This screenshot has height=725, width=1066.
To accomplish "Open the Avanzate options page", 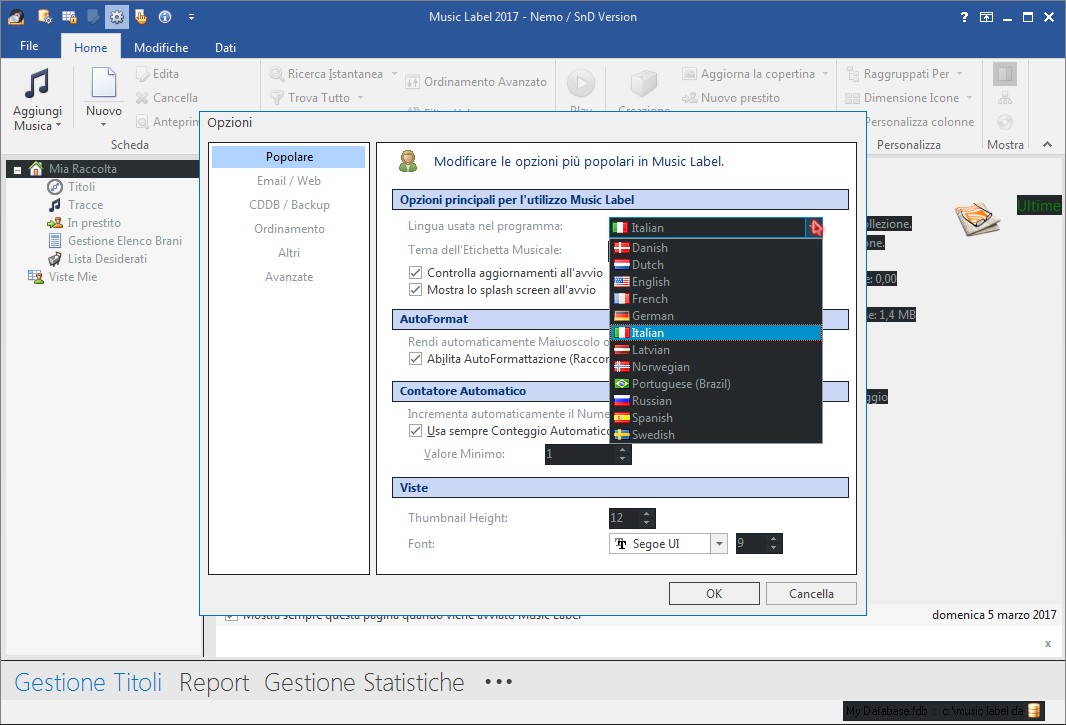I will [x=289, y=277].
